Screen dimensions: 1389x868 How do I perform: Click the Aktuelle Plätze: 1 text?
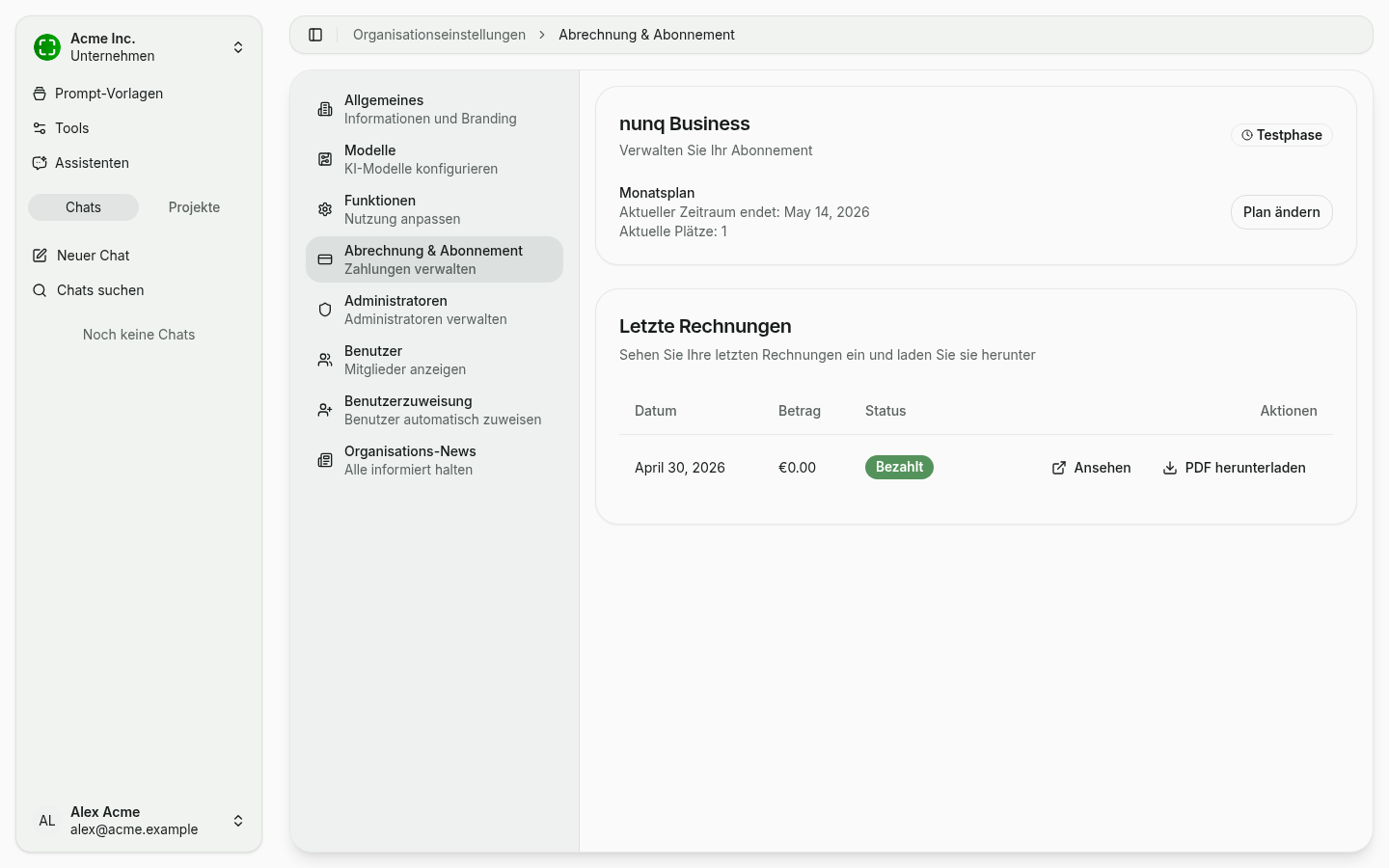(673, 231)
